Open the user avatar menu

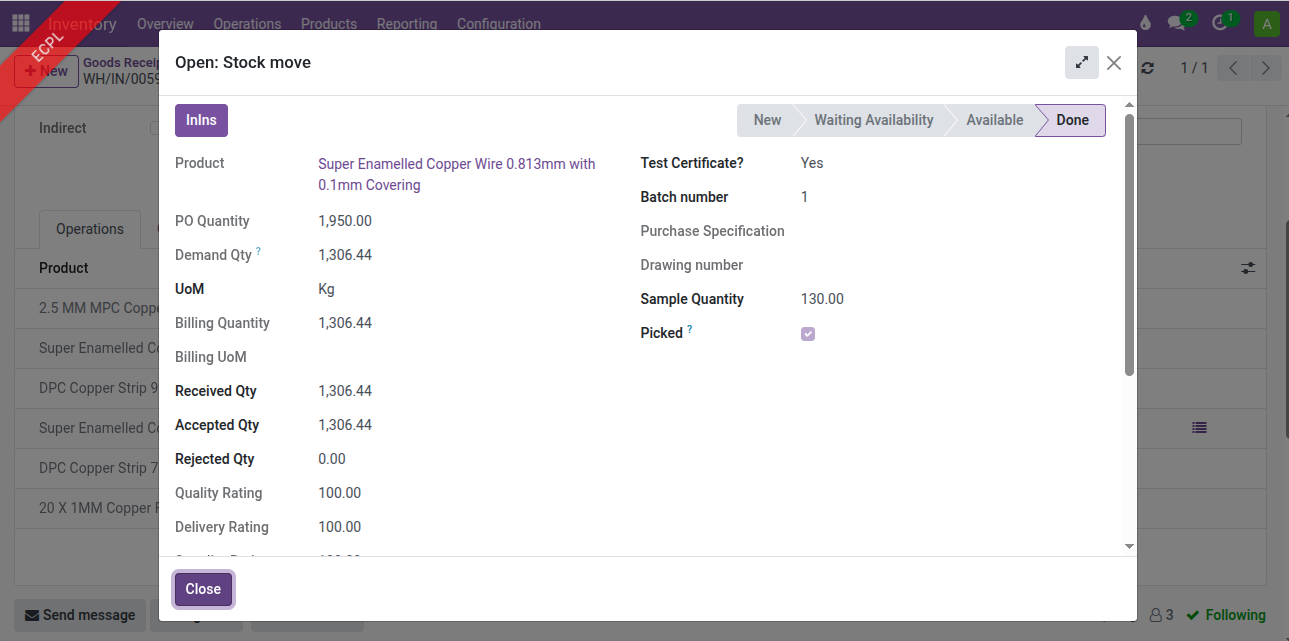1267,24
